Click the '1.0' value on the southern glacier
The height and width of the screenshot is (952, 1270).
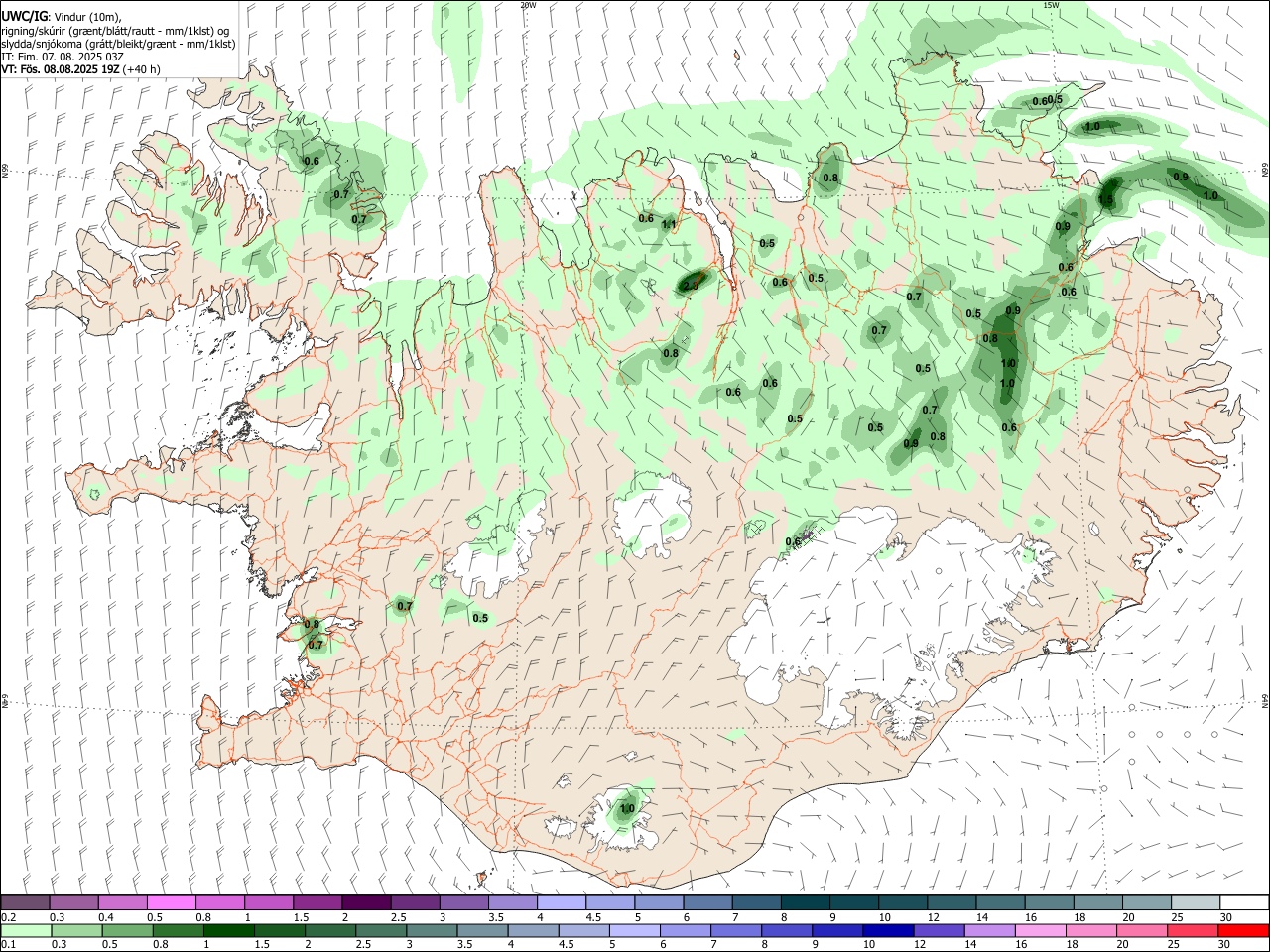[627, 809]
